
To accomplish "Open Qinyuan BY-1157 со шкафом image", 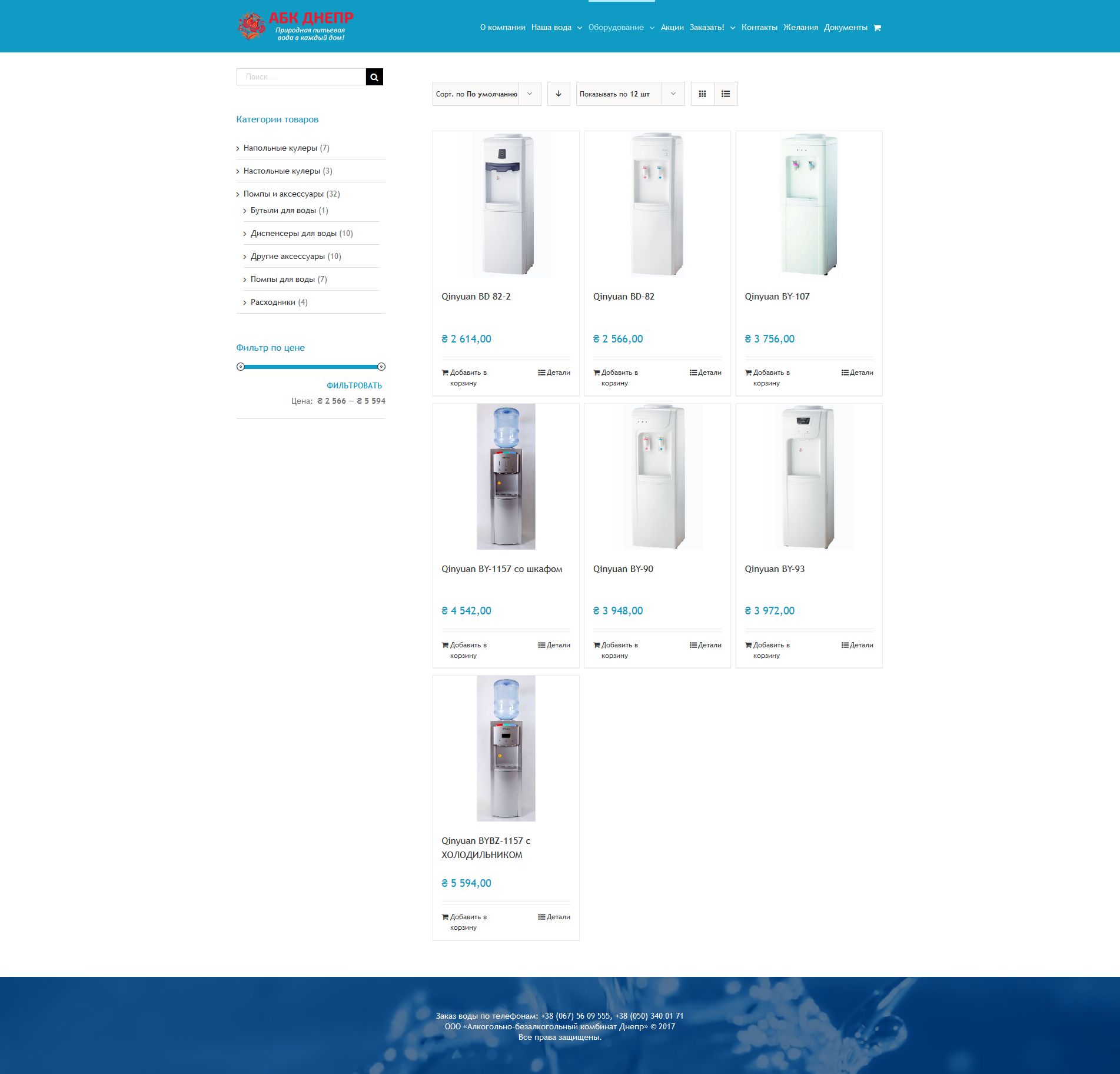I will (506, 477).
